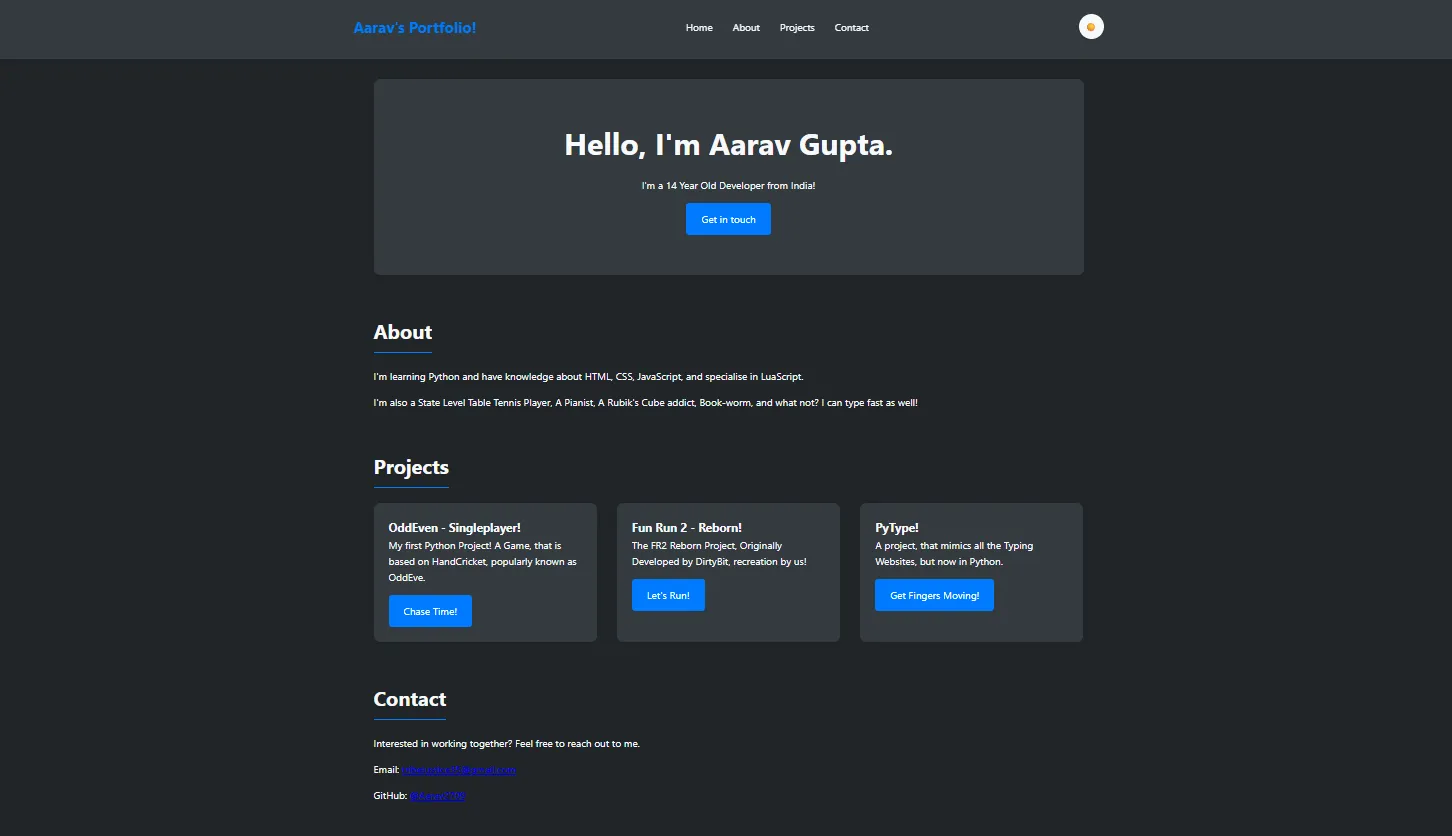Click the "Aarav's Portfolio!" site logo
Screen dimensions: 1452x836
tap(415, 28)
